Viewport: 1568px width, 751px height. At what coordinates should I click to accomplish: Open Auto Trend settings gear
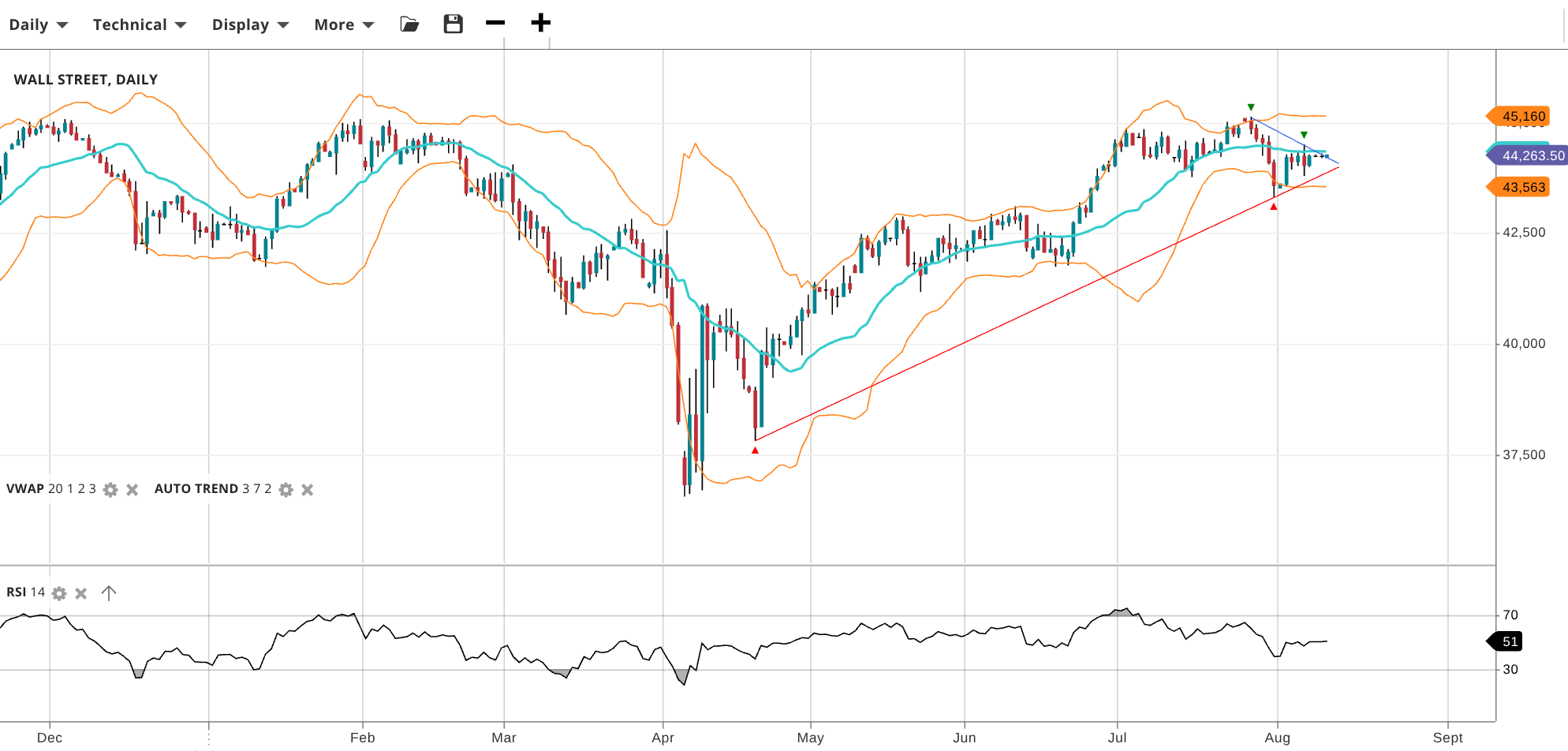tap(286, 490)
